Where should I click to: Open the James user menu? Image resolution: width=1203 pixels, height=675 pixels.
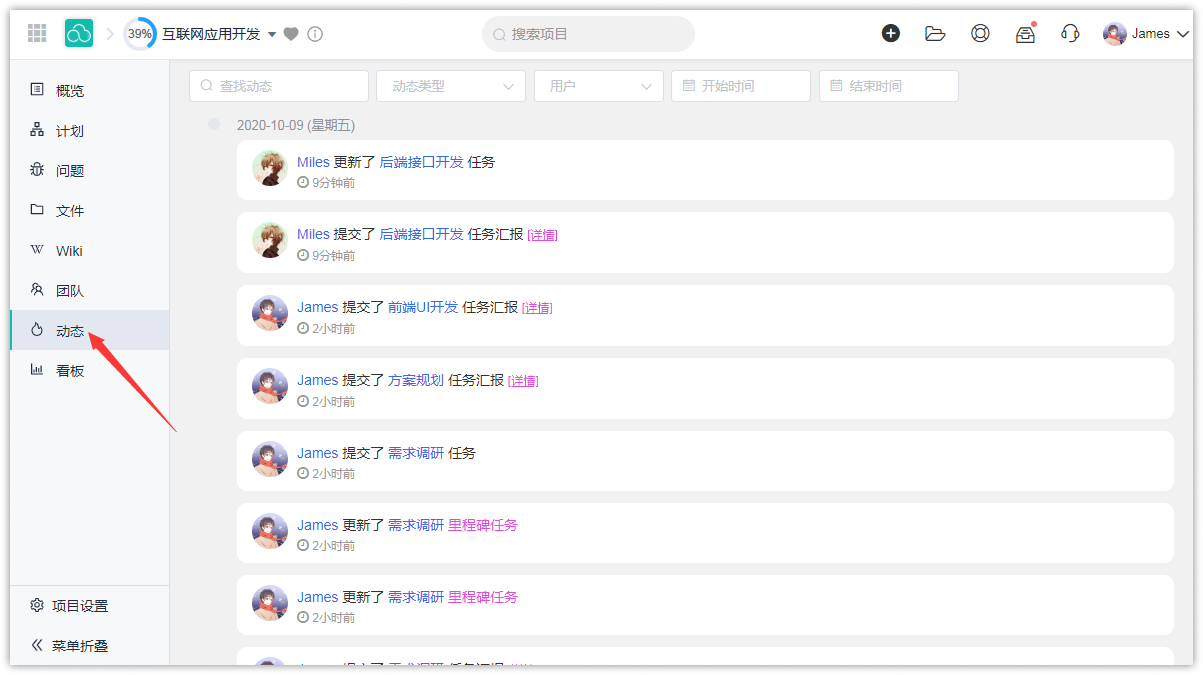click(1146, 34)
